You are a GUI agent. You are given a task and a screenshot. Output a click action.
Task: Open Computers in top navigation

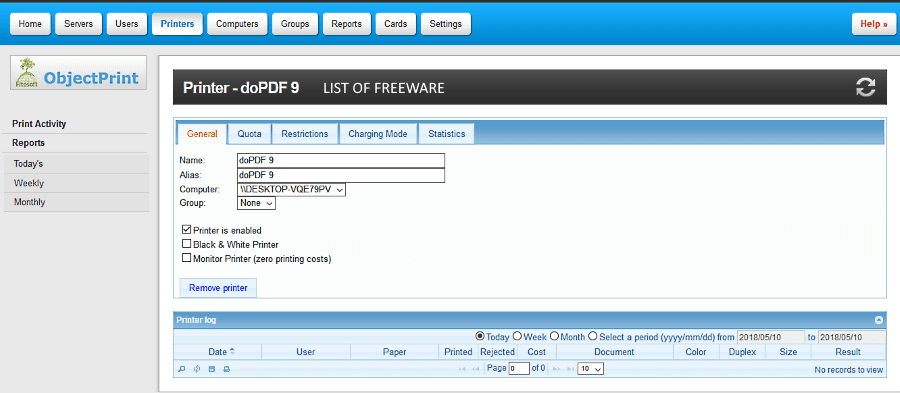pos(237,24)
